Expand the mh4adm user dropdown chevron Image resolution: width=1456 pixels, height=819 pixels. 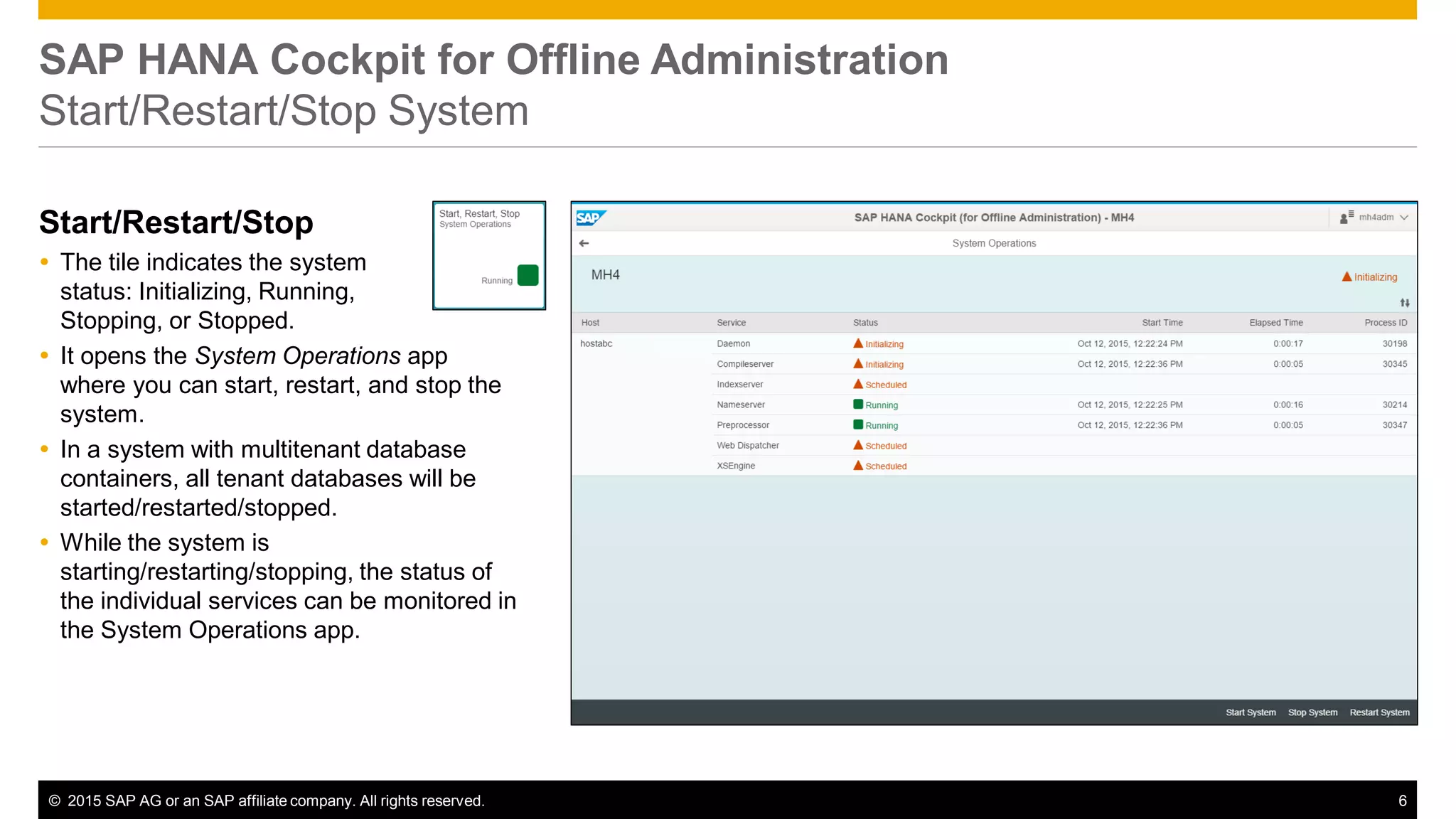point(1404,218)
